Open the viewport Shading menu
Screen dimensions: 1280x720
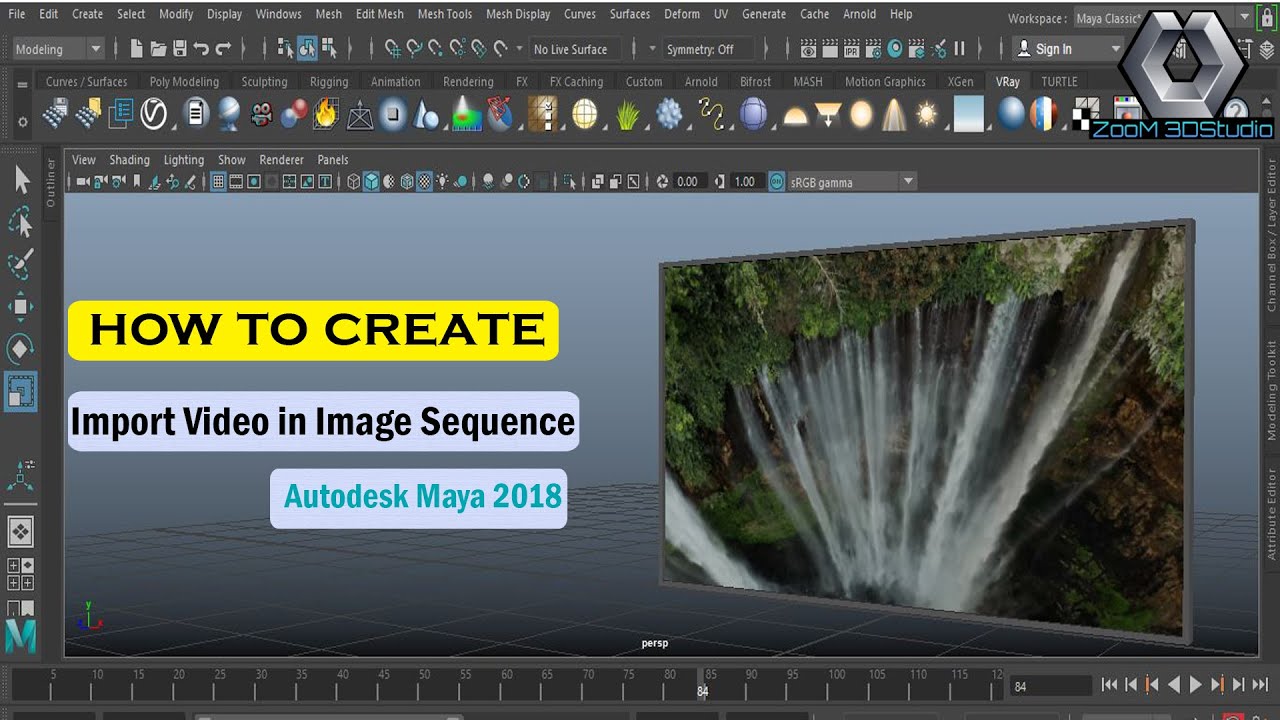tap(129, 160)
